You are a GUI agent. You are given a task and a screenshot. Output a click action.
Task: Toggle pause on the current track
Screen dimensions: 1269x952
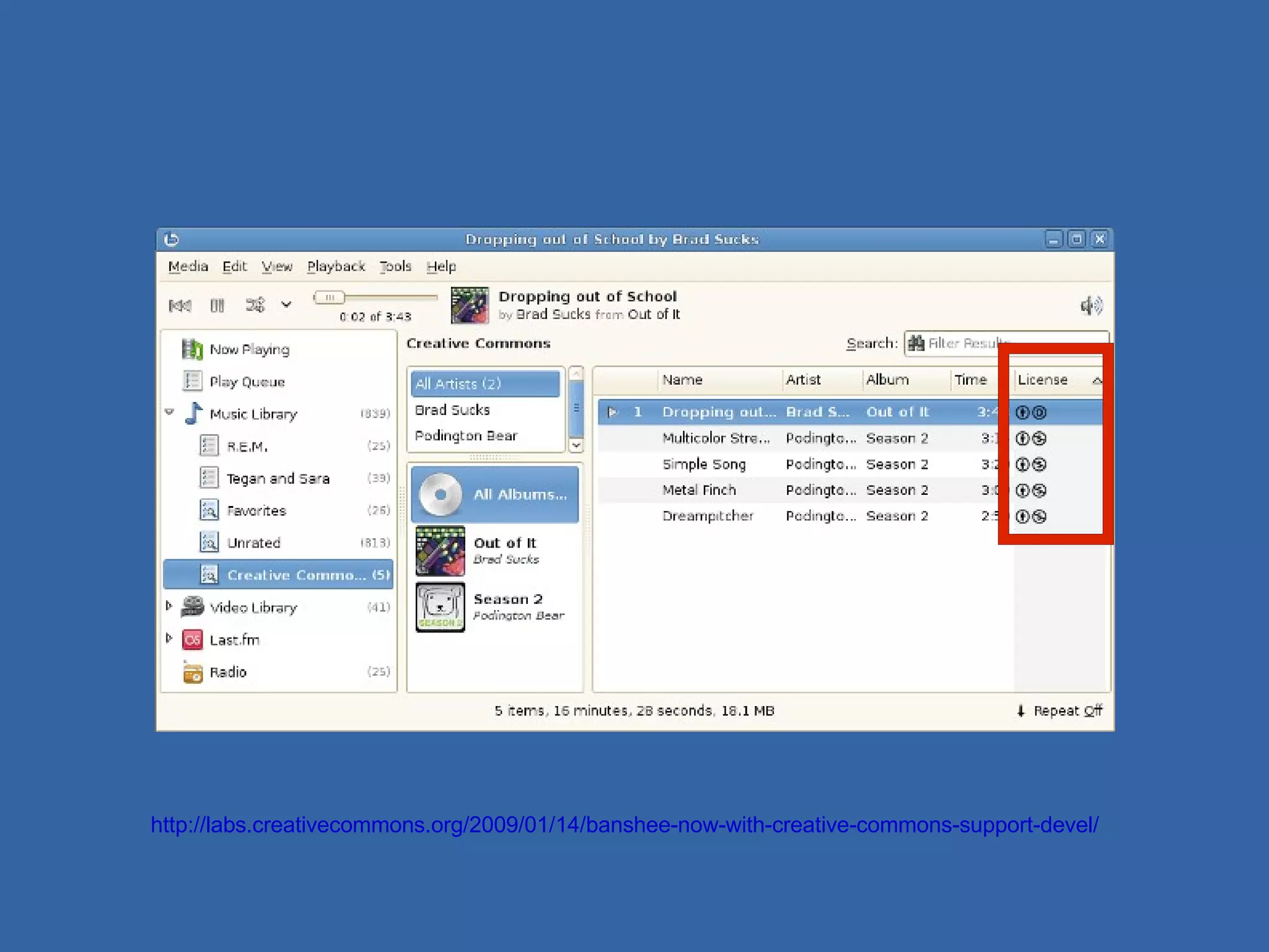pos(217,305)
